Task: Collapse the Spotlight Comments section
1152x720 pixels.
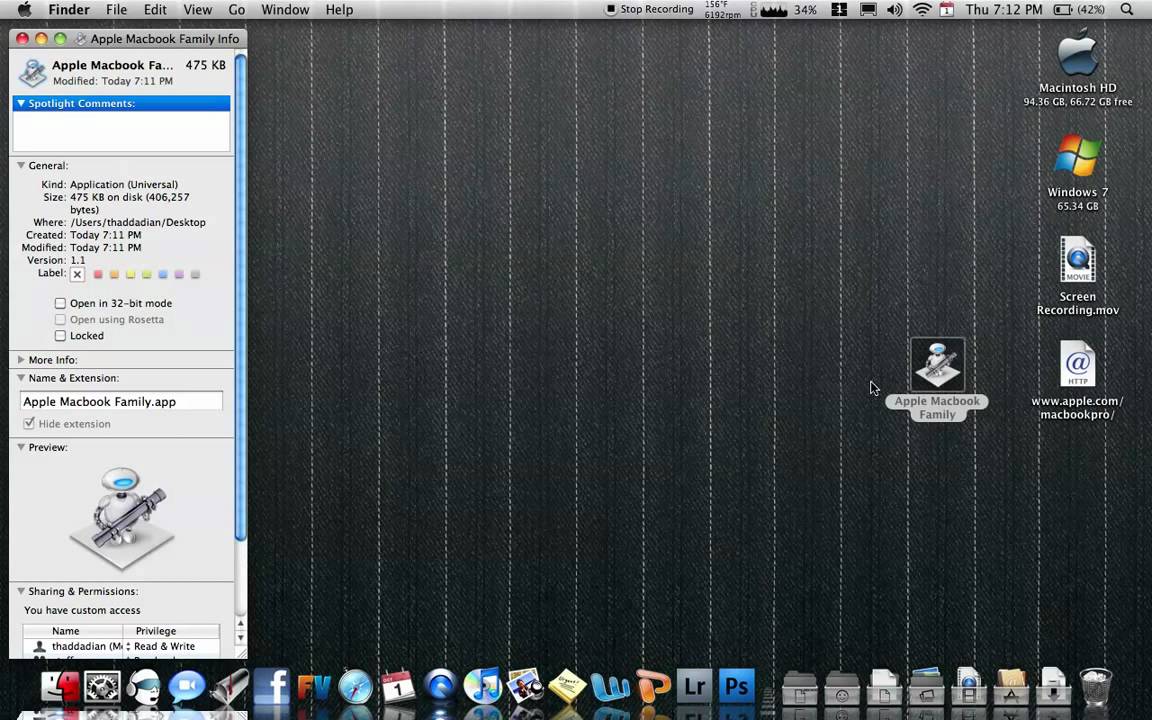Action: (21, 104)
